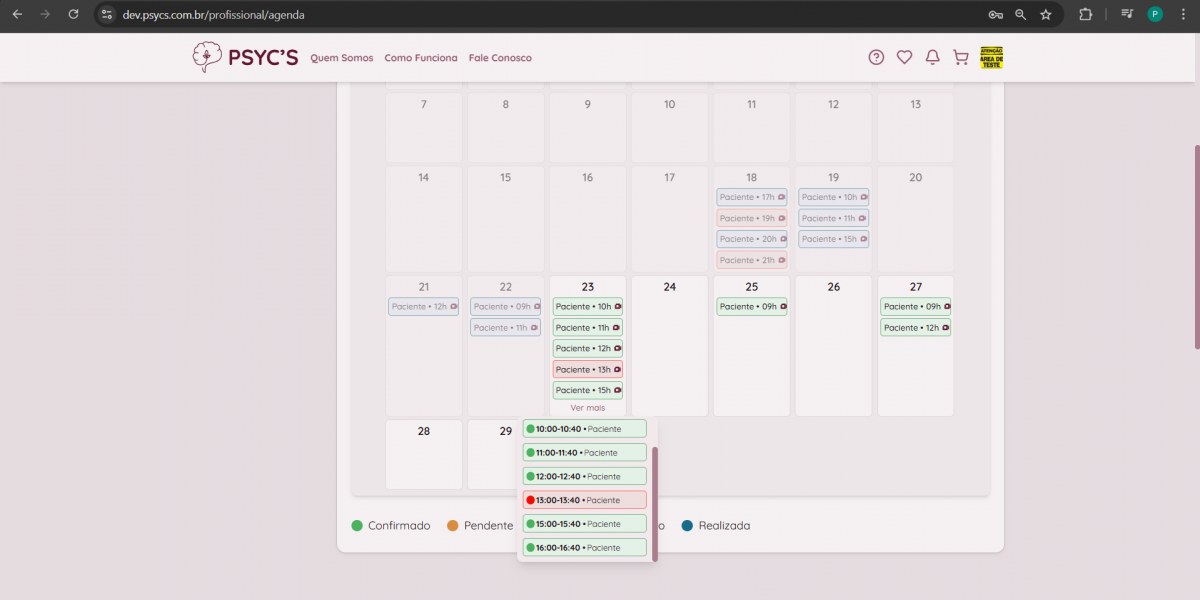The image size is (1200, 600).
Task: Open the 'Quem Somos' menu item
Action: tap(341, 58)
